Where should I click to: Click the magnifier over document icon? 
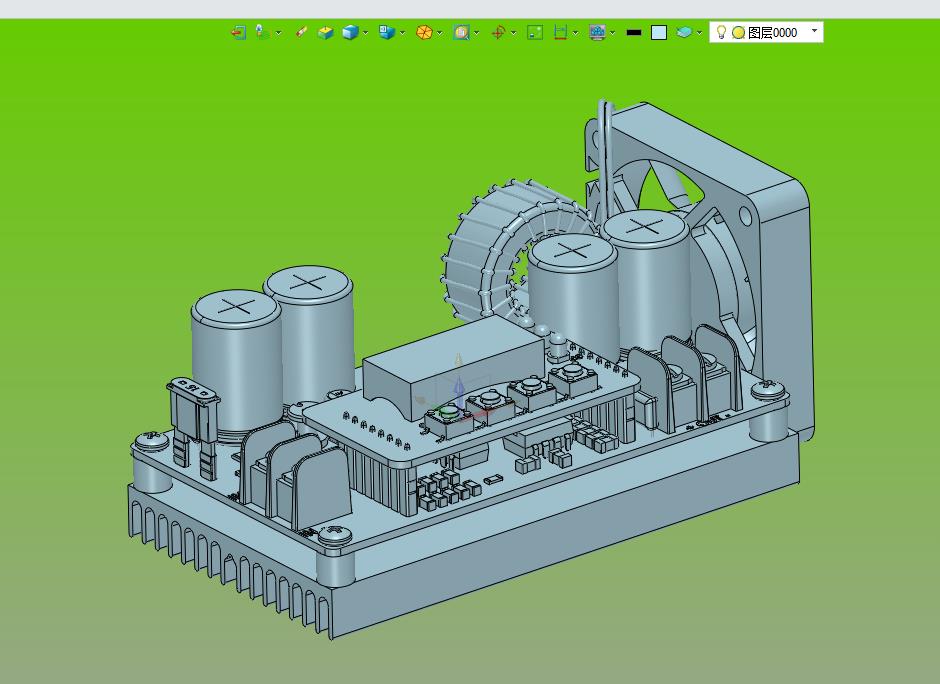461,32
